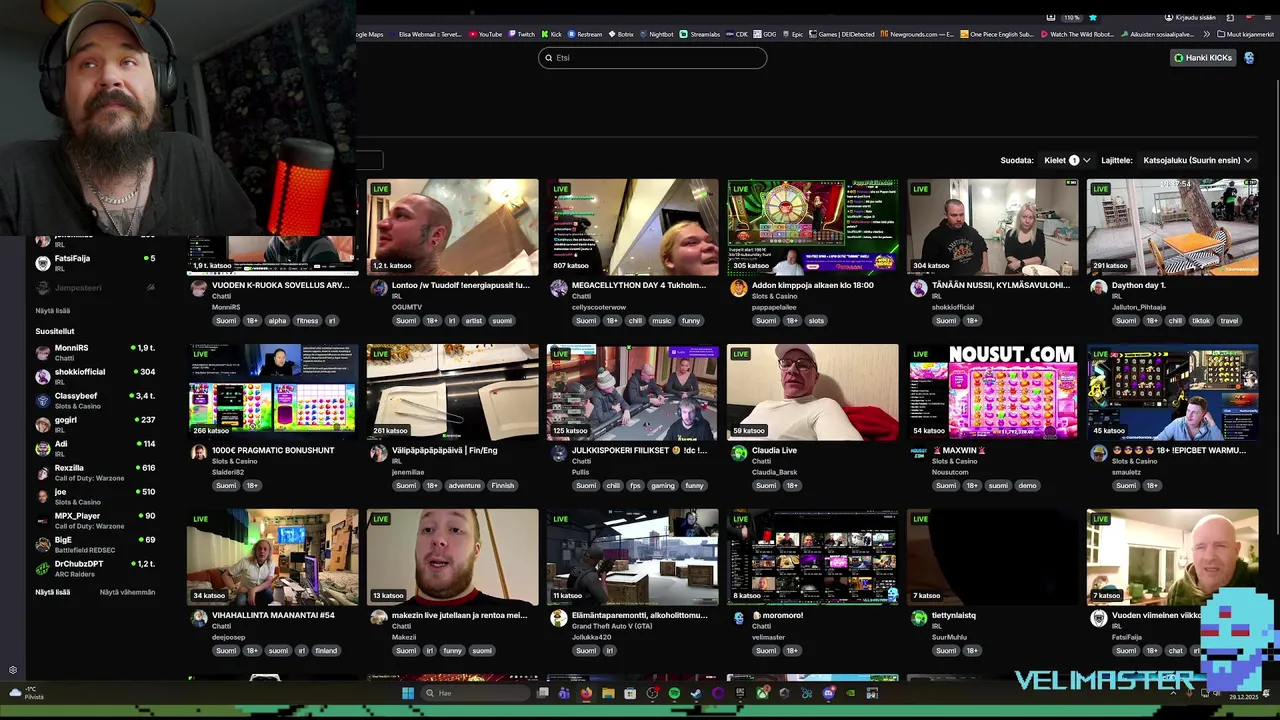1280x720 pixels.
Task: Open the Lontoo /w Tuudolf stream thumbnail
Action: (452, 227)
